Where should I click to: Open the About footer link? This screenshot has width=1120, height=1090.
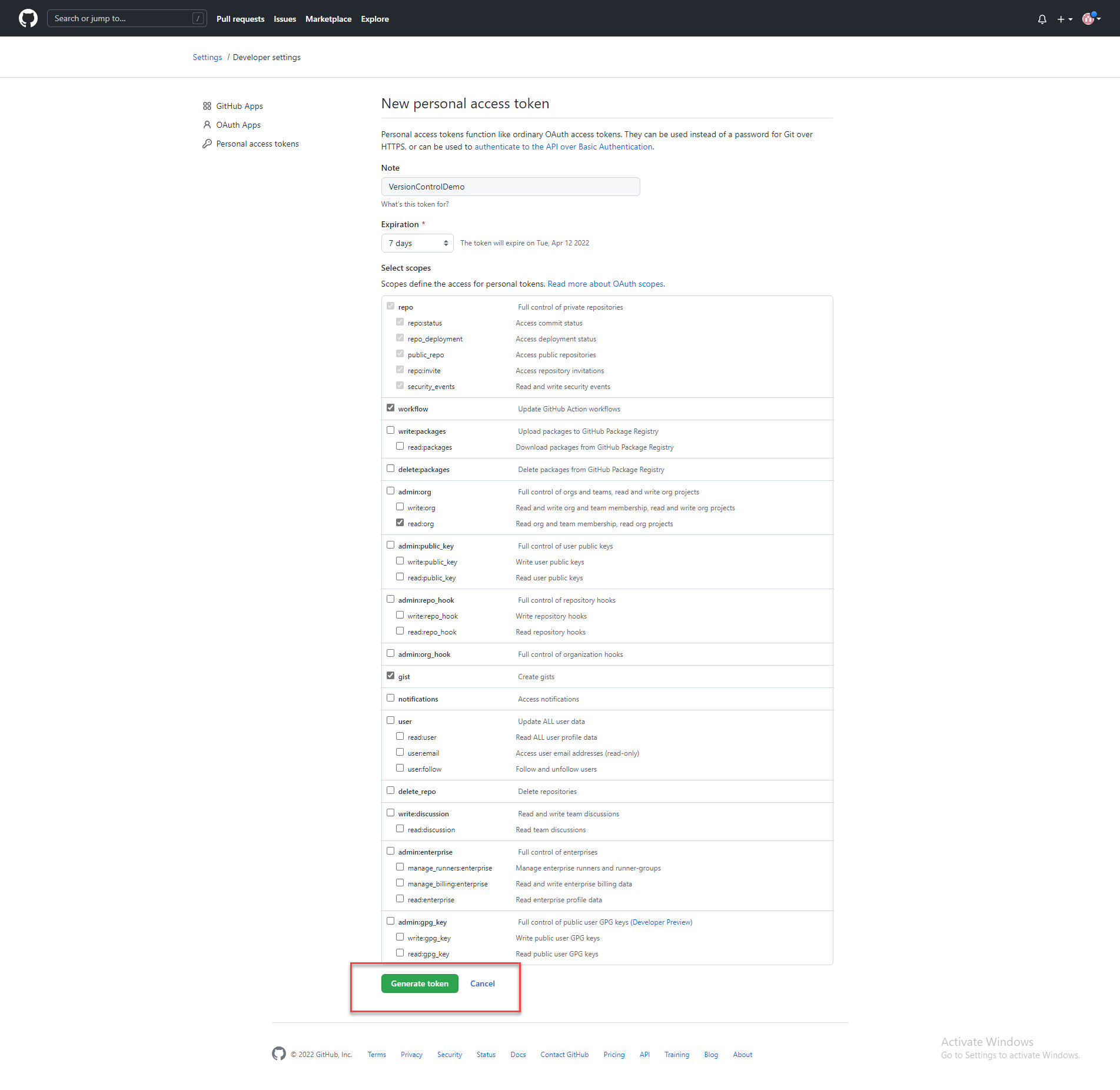tap(742, 1055)
